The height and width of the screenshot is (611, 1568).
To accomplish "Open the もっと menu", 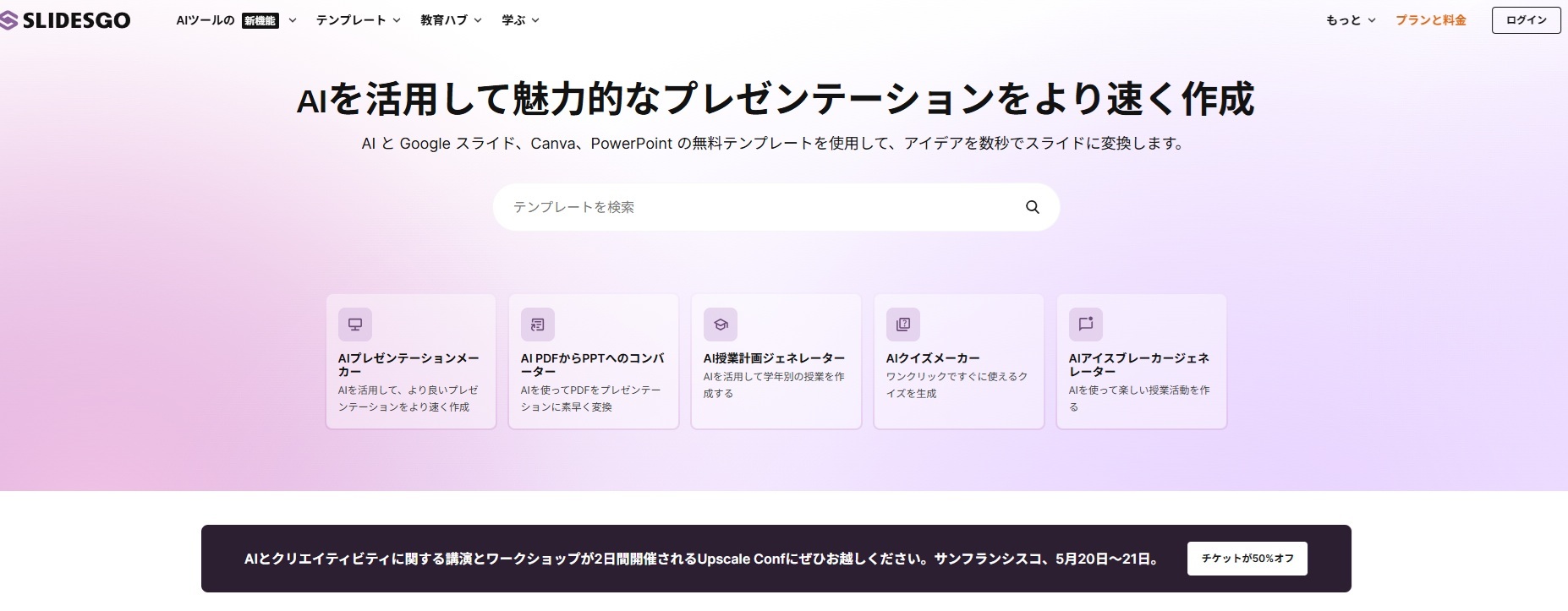I will pyautogui.click(x=1350, y=20).
